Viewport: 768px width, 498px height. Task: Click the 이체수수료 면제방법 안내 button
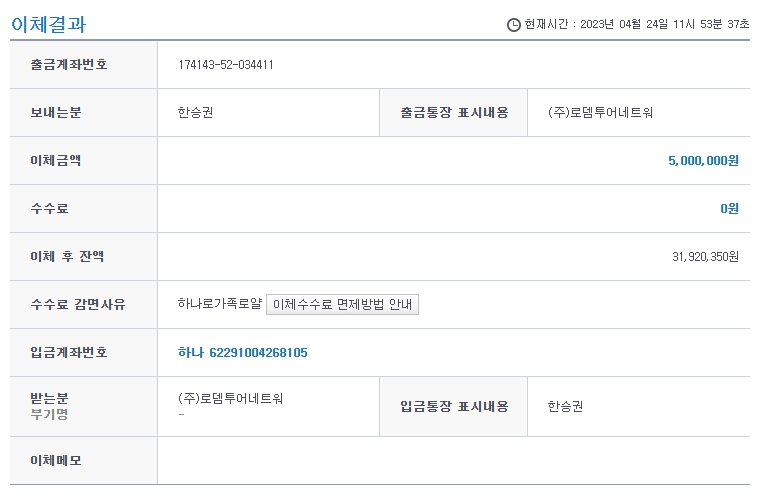(342, 305)
